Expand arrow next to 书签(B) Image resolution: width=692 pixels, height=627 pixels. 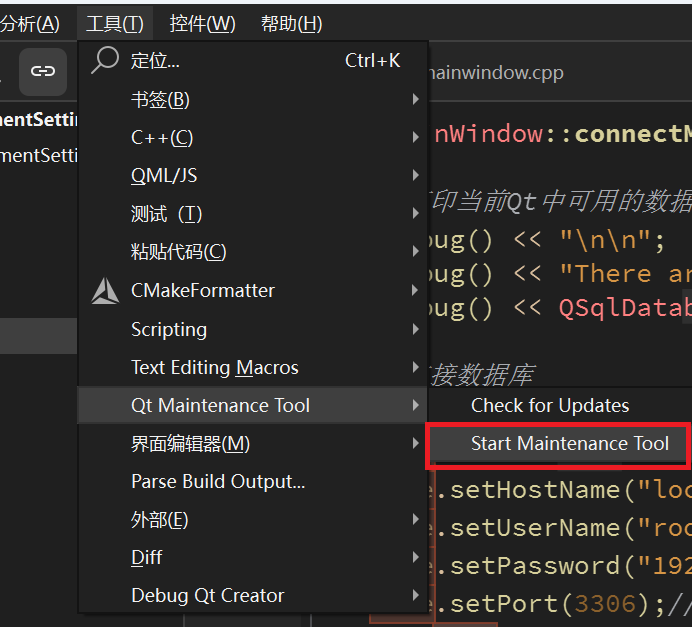point(415,99)
